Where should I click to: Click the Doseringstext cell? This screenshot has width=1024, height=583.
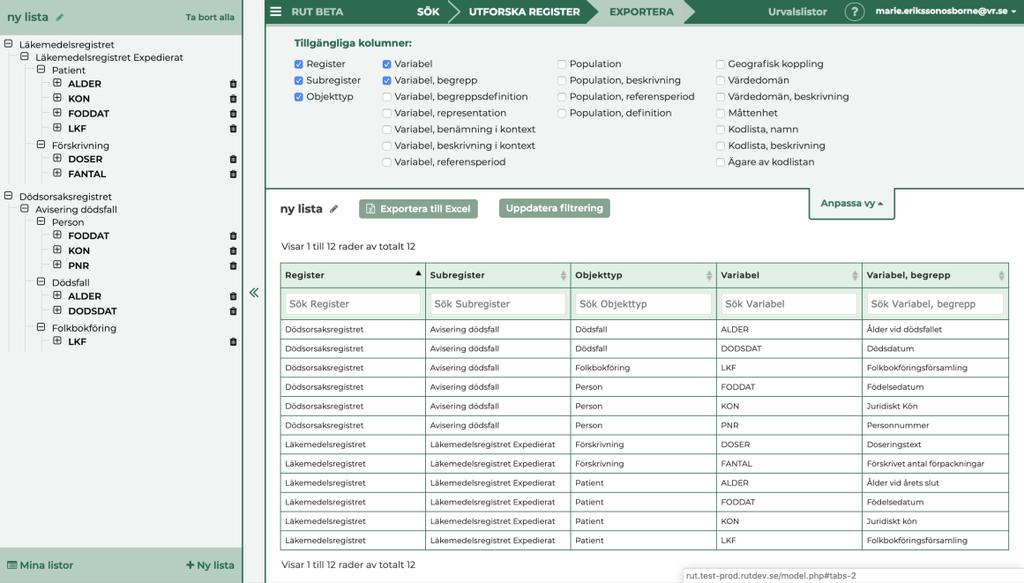935,445
